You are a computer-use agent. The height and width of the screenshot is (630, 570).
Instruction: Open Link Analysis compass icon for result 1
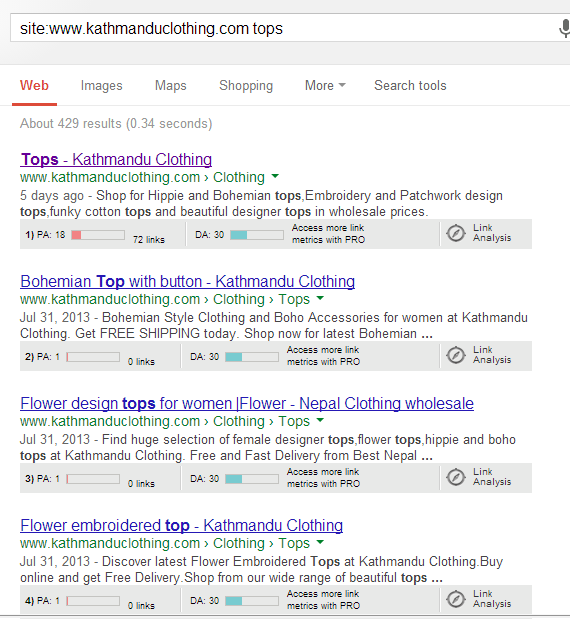point(456,233)
